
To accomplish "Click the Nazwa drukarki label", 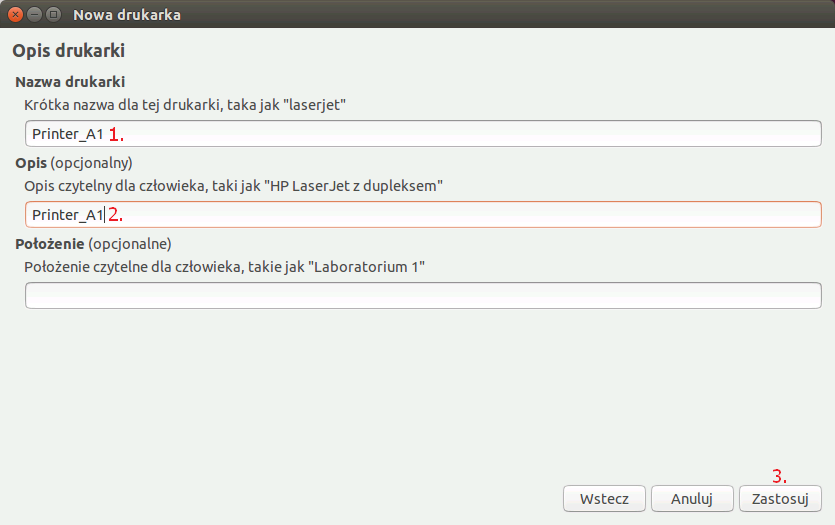I will click(x=70, y=82).
